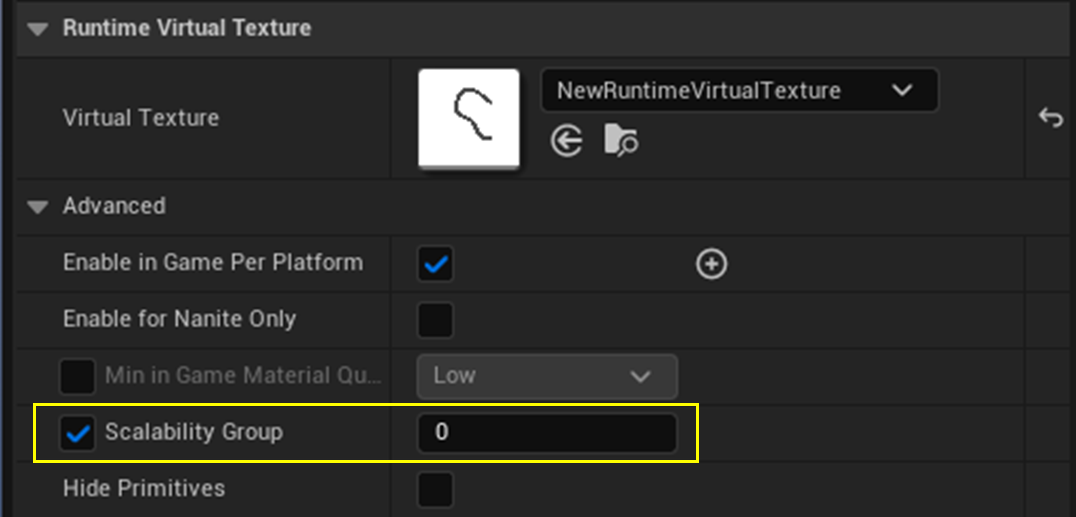The height and width of the screenshot is (517, 1076).
Task: Click the Advanced section label
Action: [x=114, y=206]
